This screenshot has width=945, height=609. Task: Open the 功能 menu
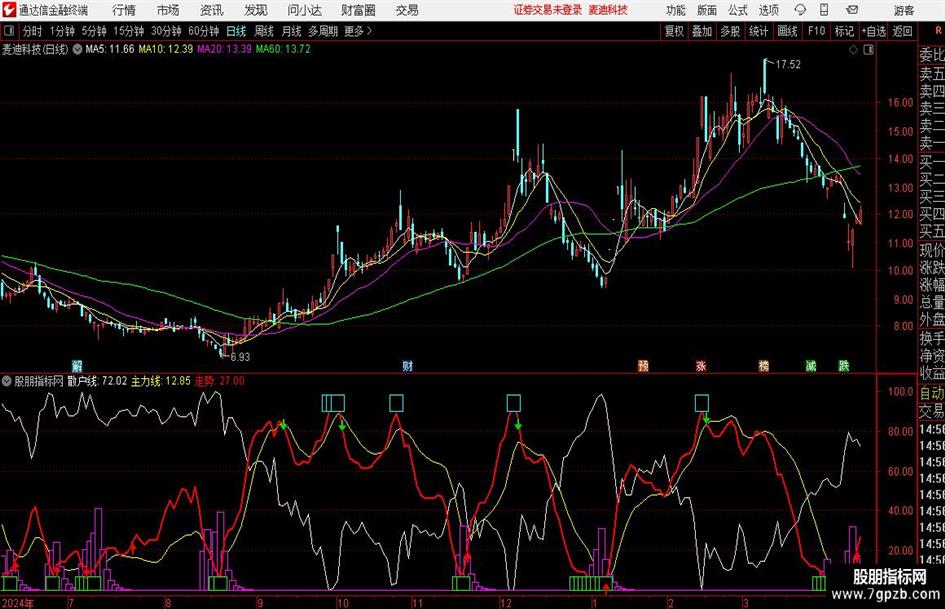[x=676, y=10]
